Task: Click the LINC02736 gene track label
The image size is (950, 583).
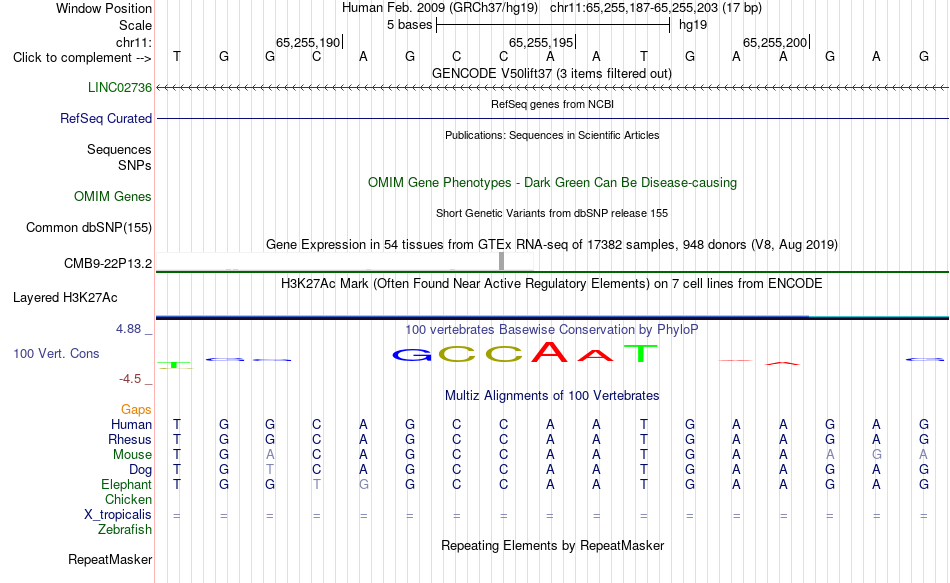Action: click(120, 87)
